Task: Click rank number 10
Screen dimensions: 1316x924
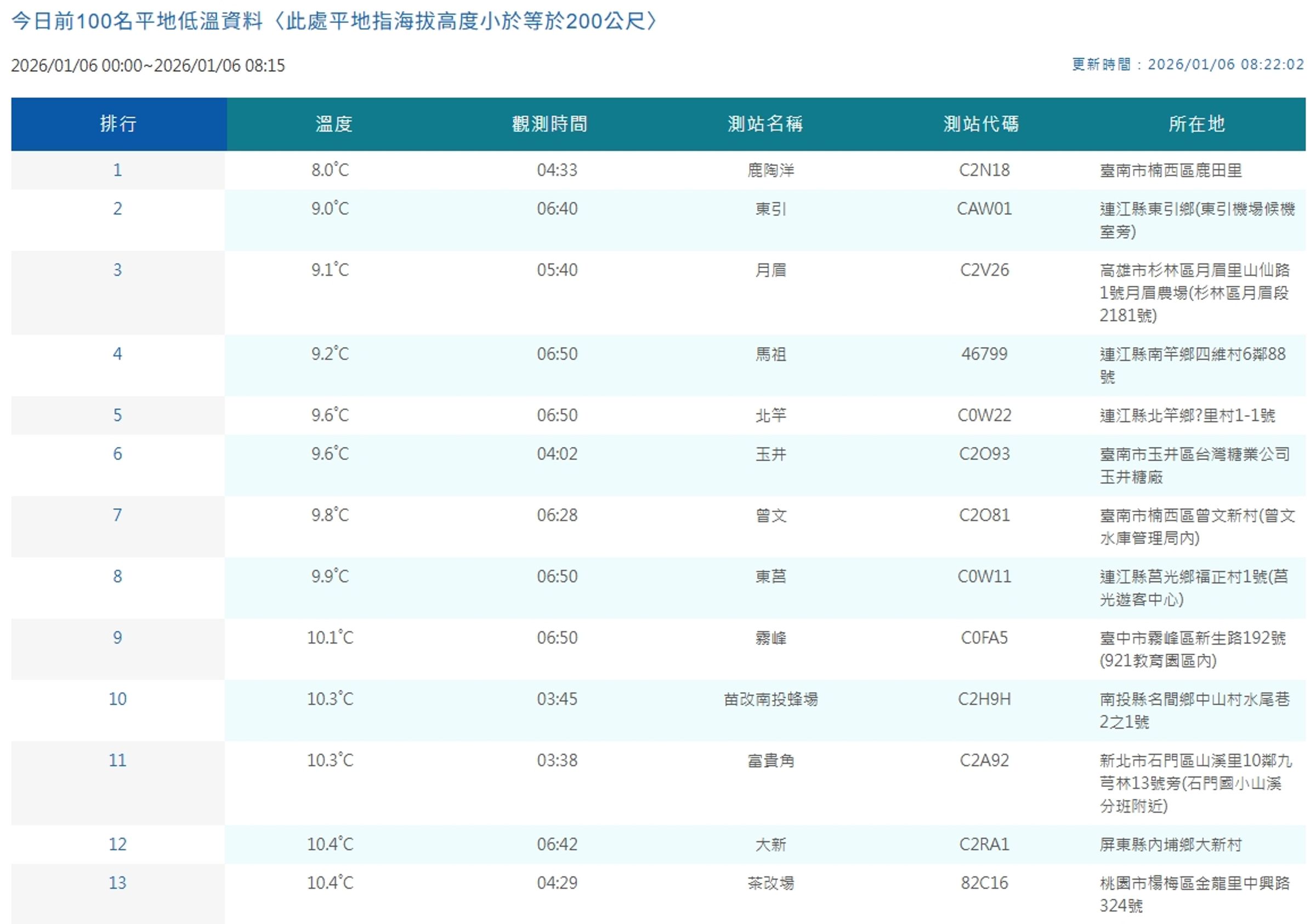Action: [117, 699]
